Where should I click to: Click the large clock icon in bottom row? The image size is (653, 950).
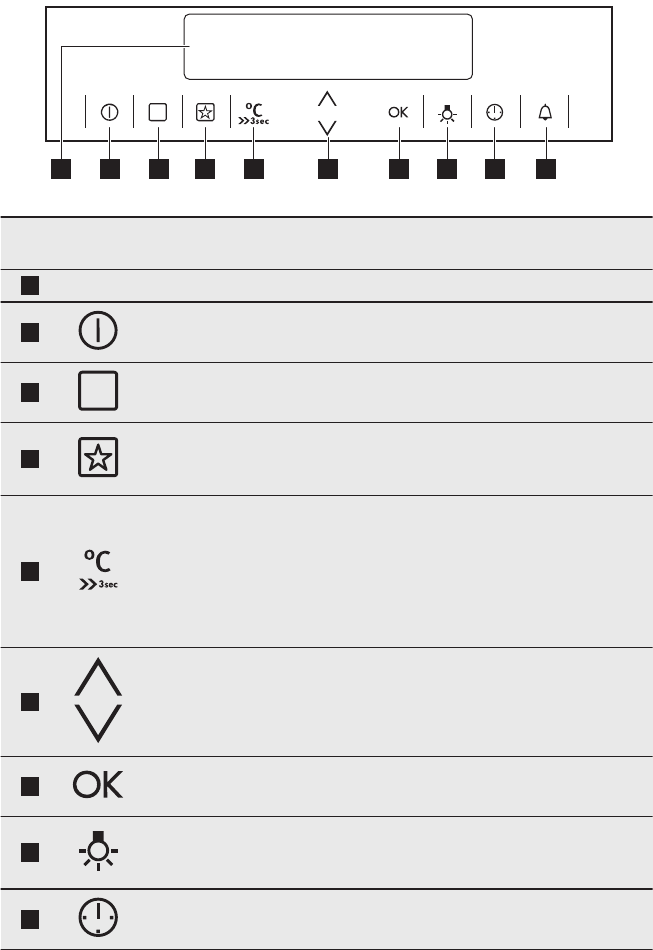point(98,917)
